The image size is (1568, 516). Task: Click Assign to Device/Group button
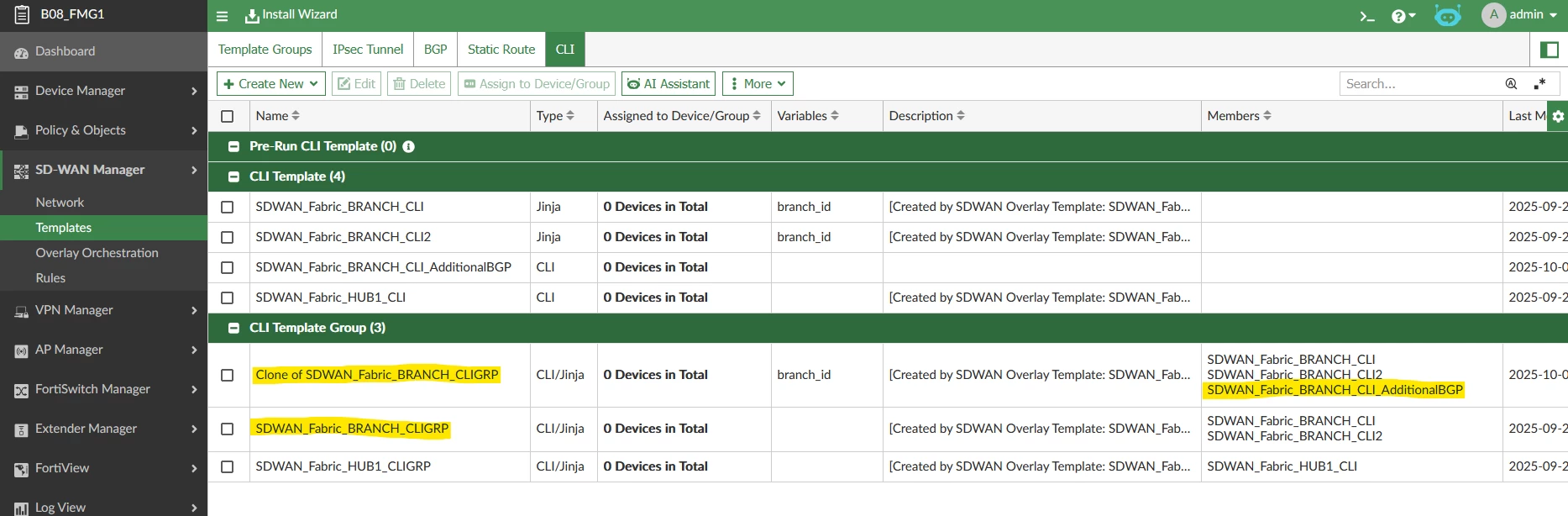coord(537,84)
